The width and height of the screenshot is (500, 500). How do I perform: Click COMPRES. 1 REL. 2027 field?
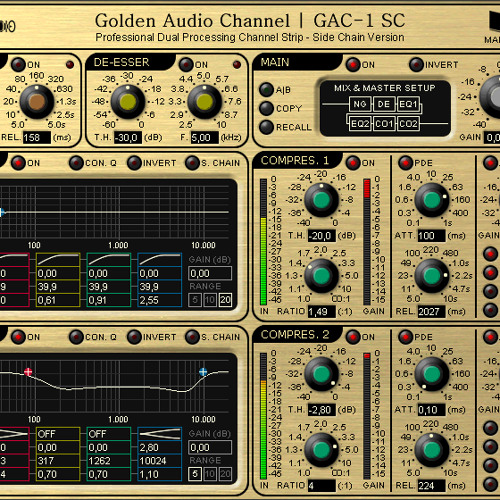(431, 312)
